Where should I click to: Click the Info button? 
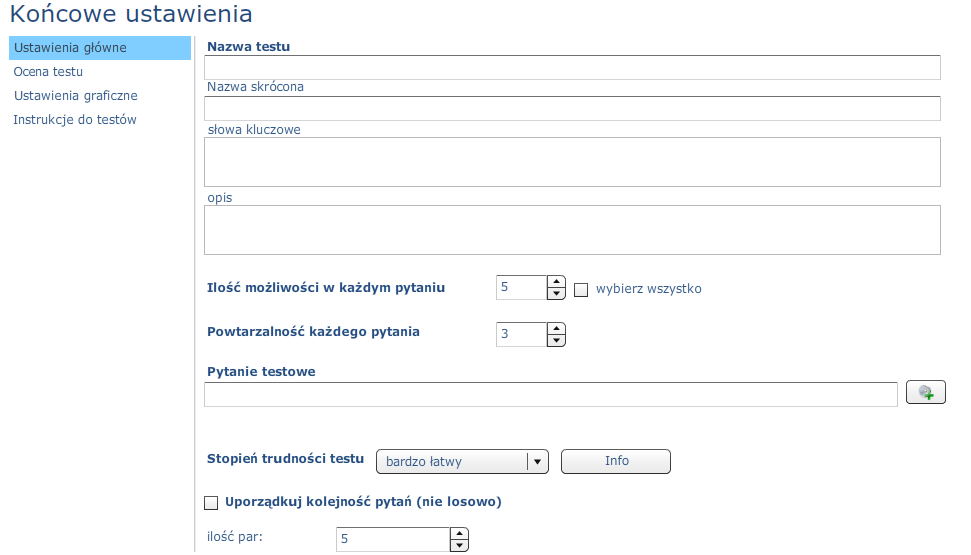point(616,461)
